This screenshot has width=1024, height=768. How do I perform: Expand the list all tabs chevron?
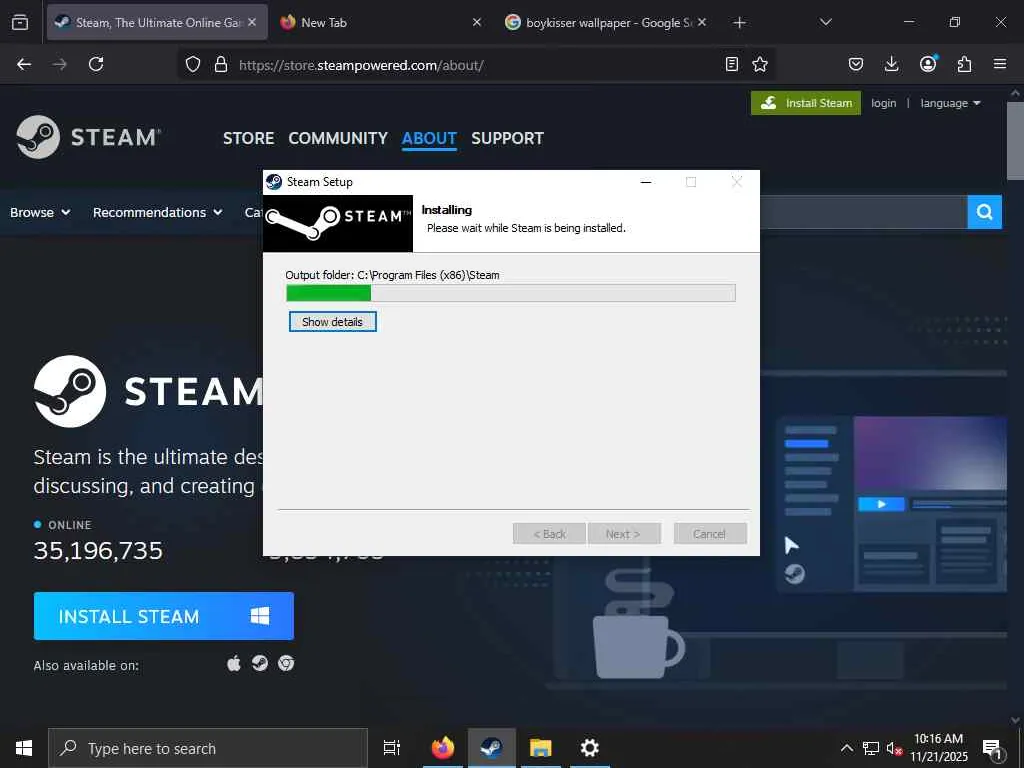point(825,22)
